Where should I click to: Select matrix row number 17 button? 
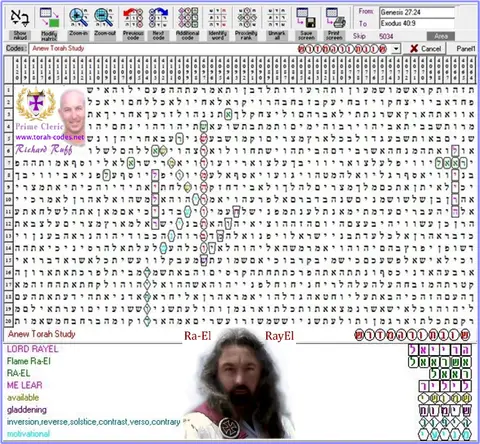[x=9, y=285]
